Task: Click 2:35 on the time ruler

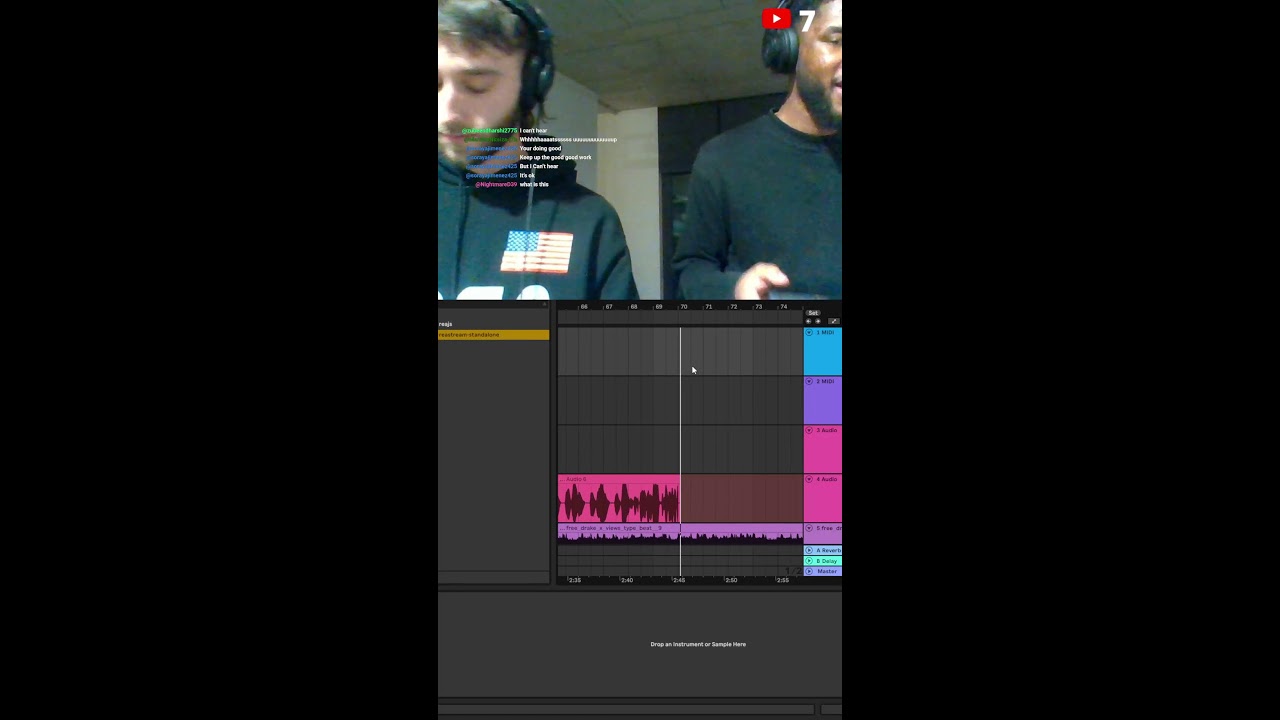Action: [x=575, y=580]
